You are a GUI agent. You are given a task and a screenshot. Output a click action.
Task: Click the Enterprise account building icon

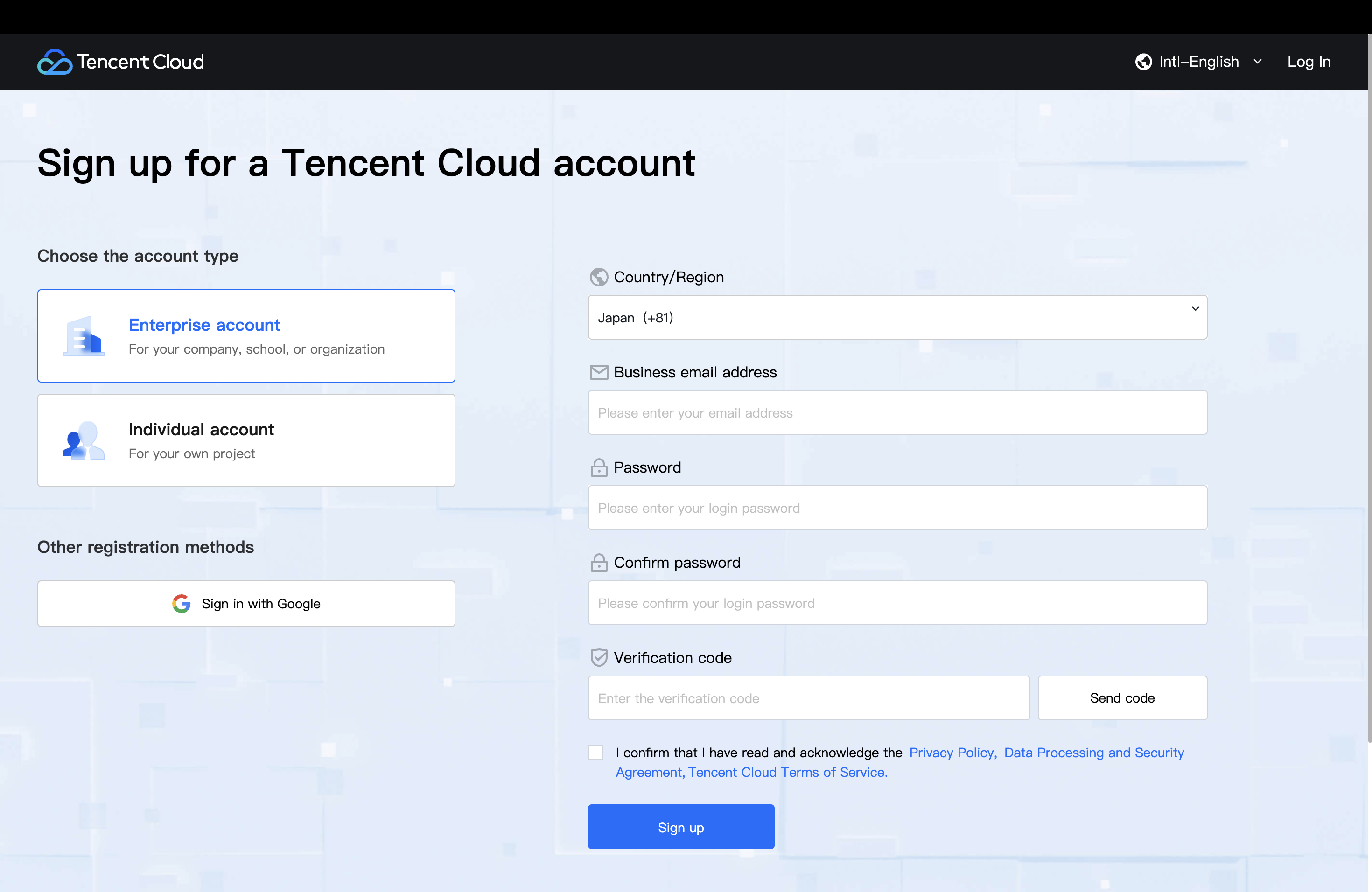click(84, 336)
